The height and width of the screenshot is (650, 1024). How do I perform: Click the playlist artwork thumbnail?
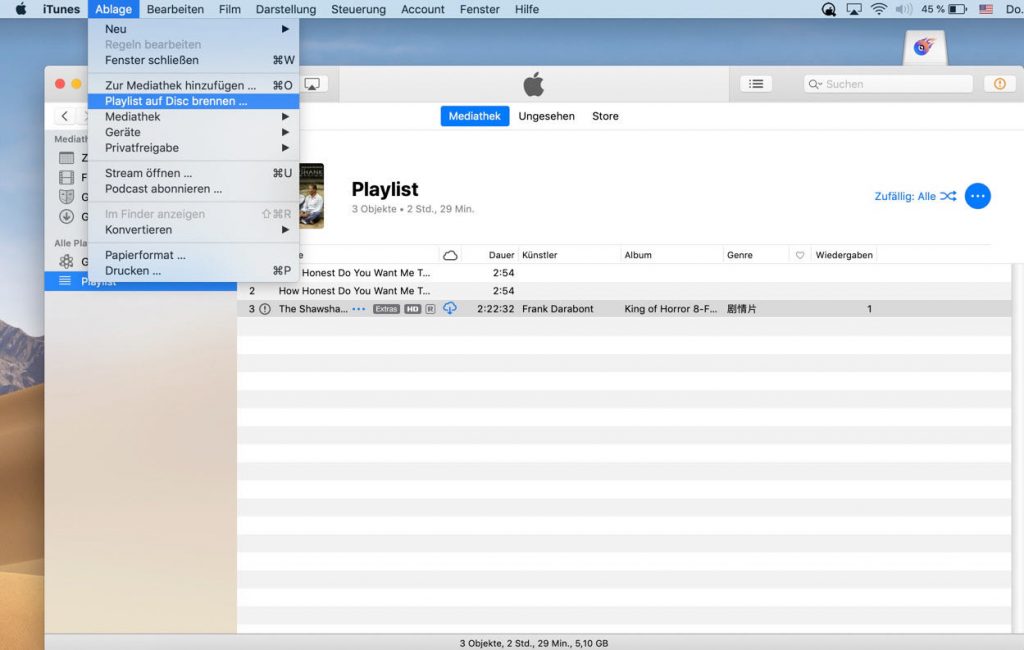312,196
